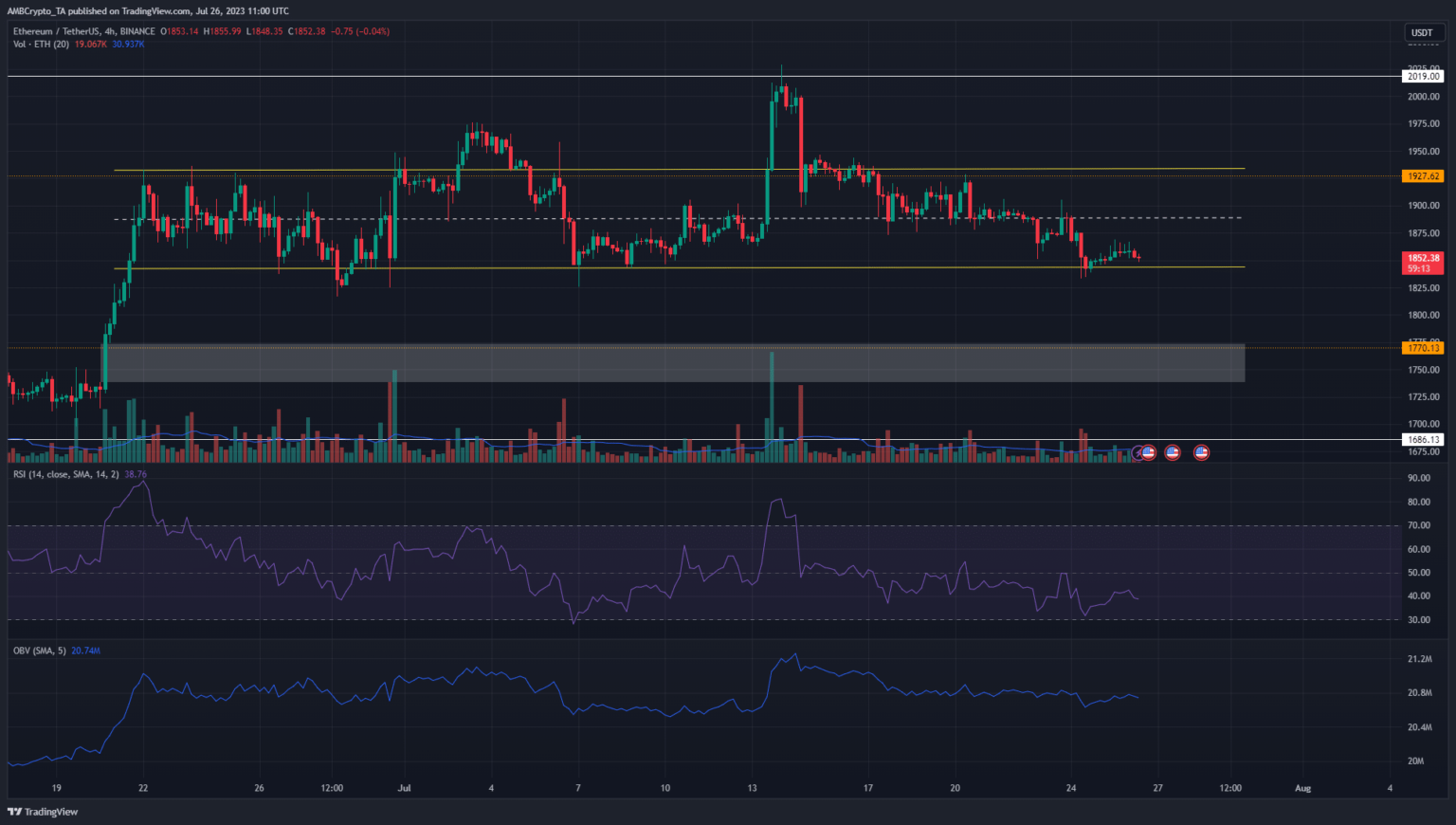Click the middle US flag event icon
The image size is (1456, 825).
[x=1173, y=453]
